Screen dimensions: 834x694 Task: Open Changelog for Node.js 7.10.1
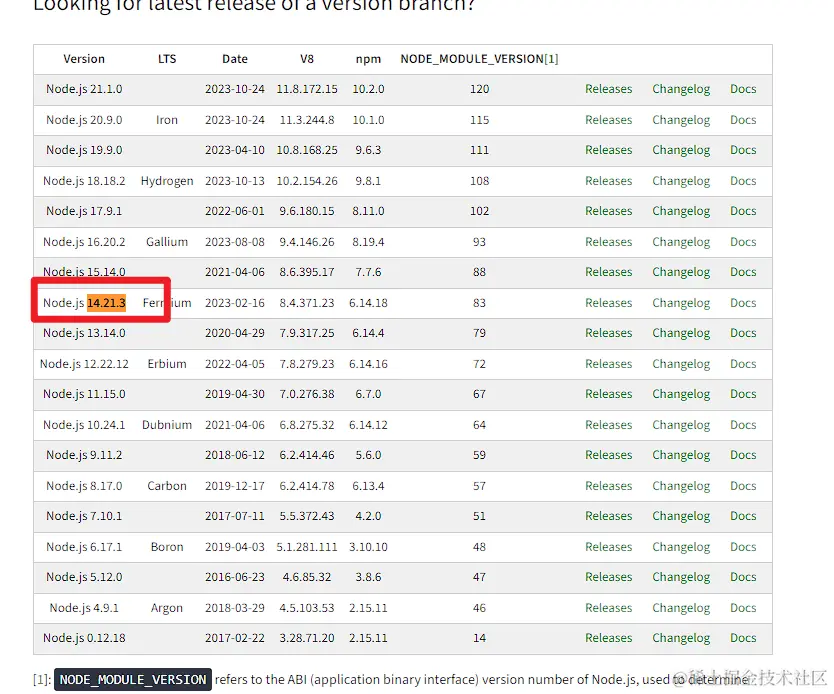(x=681, y=516)
